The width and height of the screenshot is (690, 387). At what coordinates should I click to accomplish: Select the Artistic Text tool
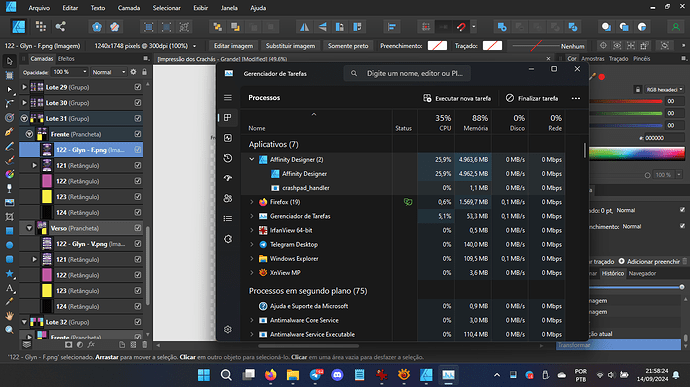tap(9, 288)
